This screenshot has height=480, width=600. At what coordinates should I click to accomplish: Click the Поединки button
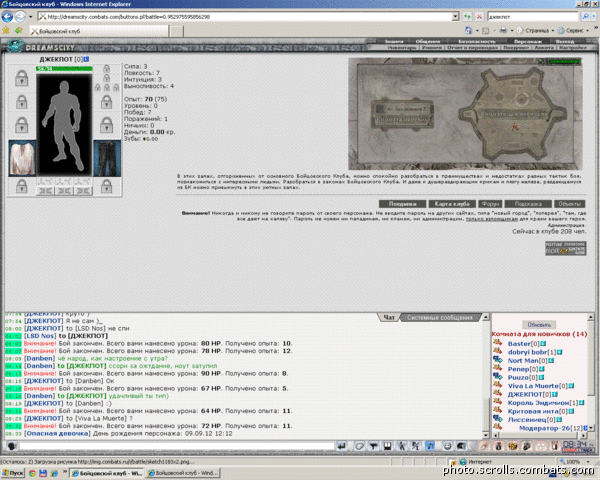click(x=403, y=204)
